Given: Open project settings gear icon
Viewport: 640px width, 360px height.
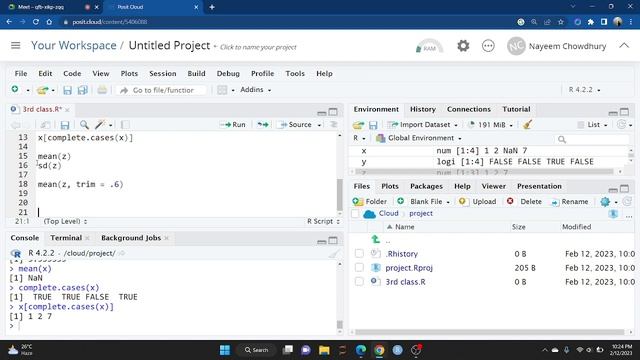Looking at the screenshot, I should (x=463, y=46).
